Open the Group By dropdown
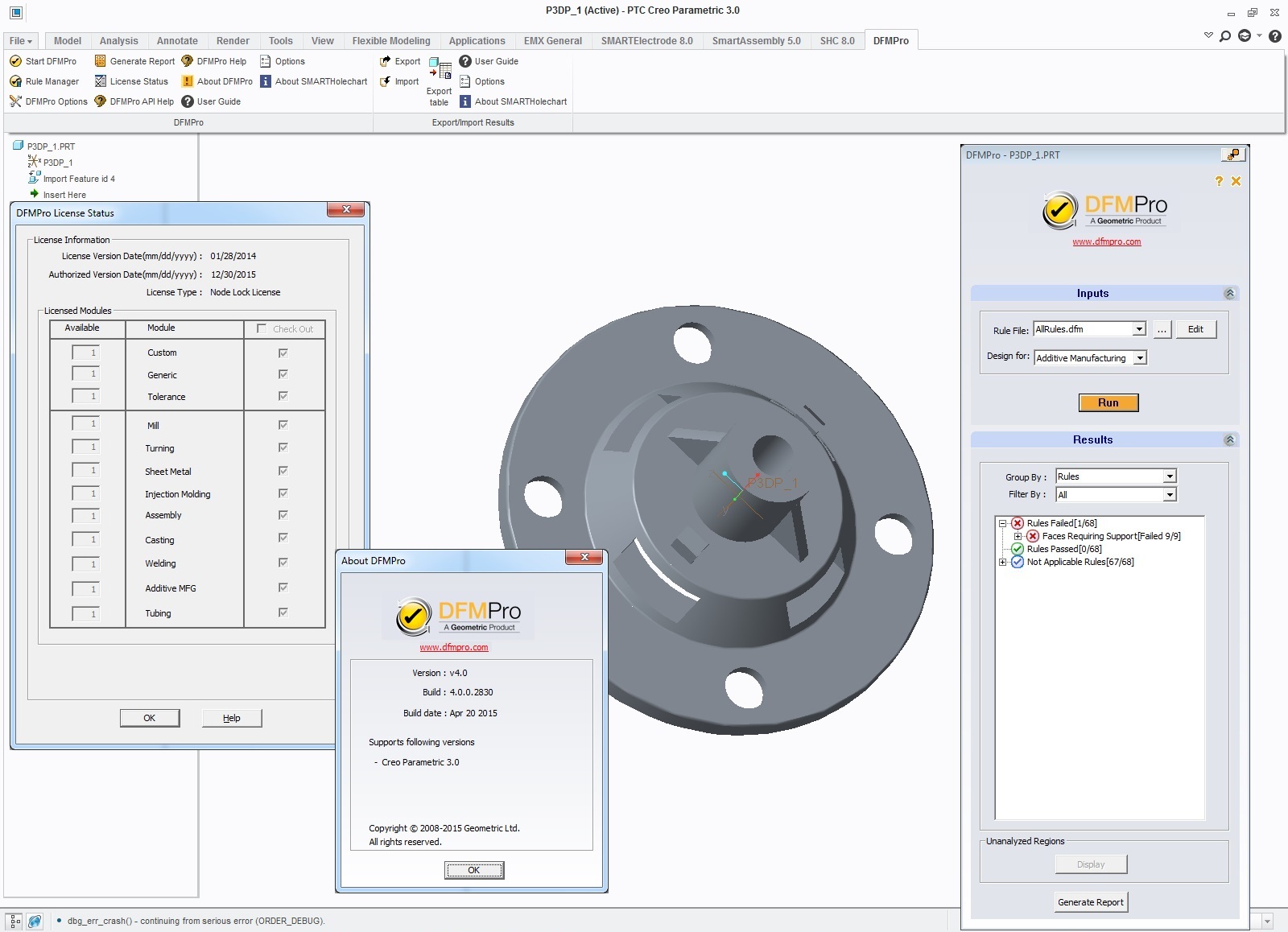The image size is (1288, 932). coord(1170,476)
